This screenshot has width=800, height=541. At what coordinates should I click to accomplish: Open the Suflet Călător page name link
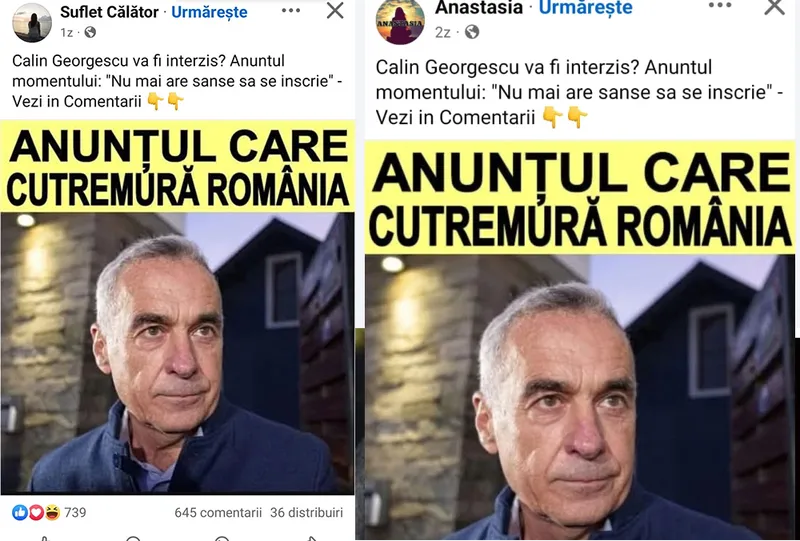(x=109, y=12)
